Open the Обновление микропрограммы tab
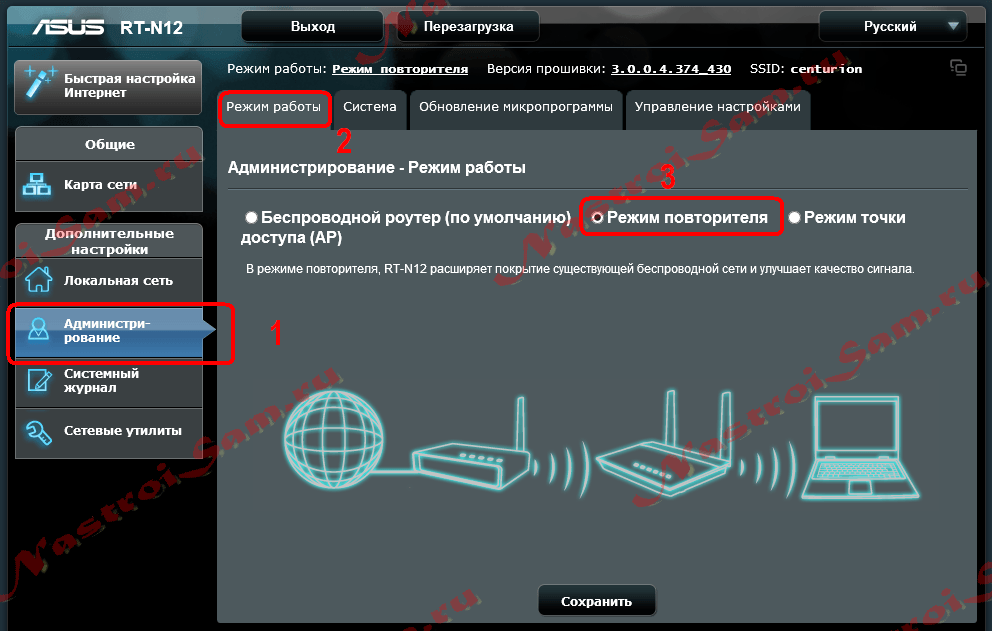992x631 pixels. 515,107
